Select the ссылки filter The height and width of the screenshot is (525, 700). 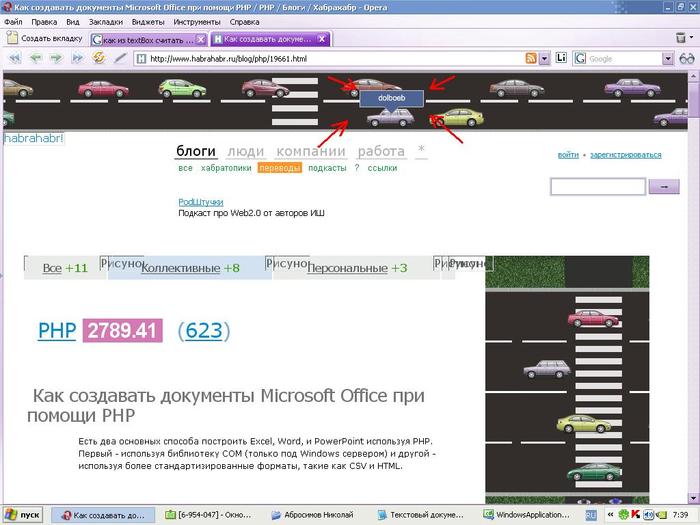382,168
